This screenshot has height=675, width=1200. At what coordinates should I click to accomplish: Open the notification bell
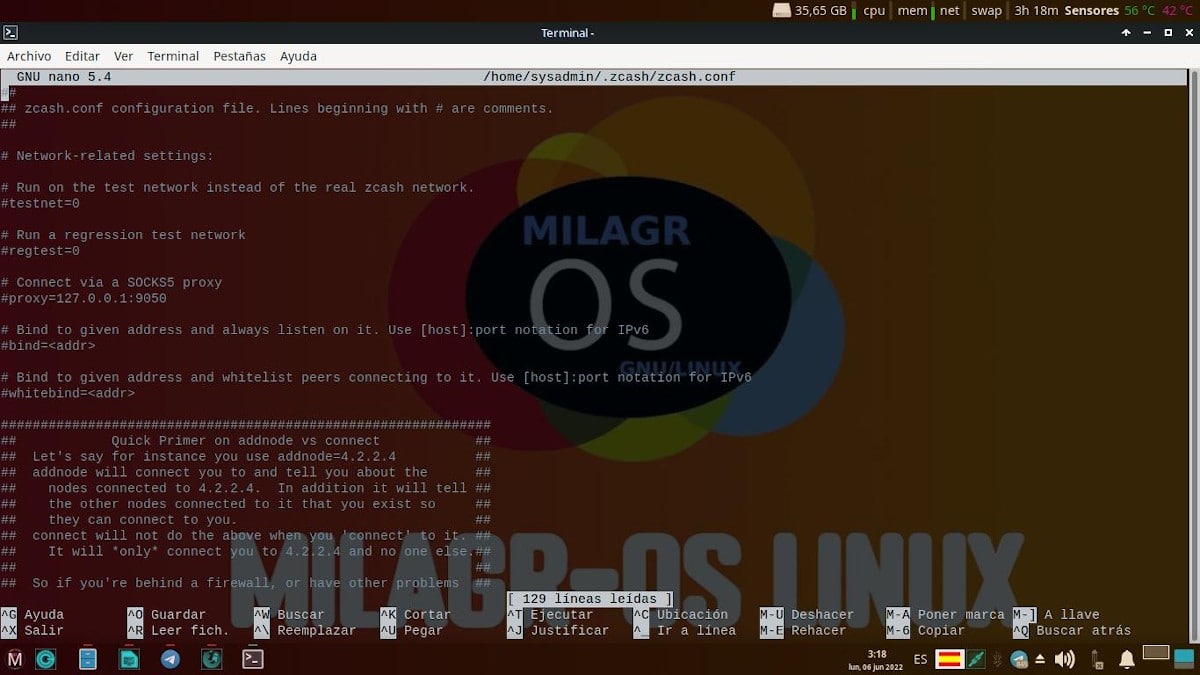click(1127, 659)
